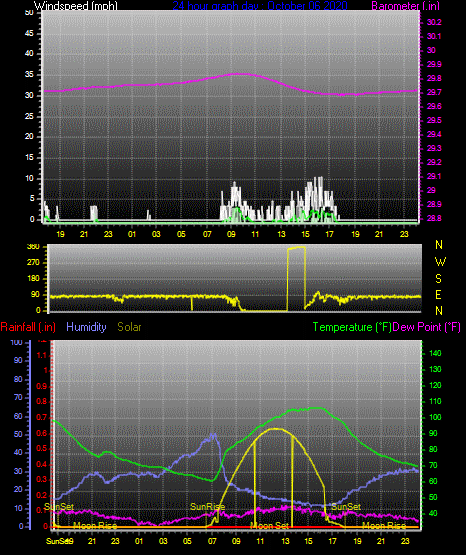Click the Barometer (.in) axis title
Image resolution: width=466 pixels, height=555 pixels.
click(x=406, y=6)
